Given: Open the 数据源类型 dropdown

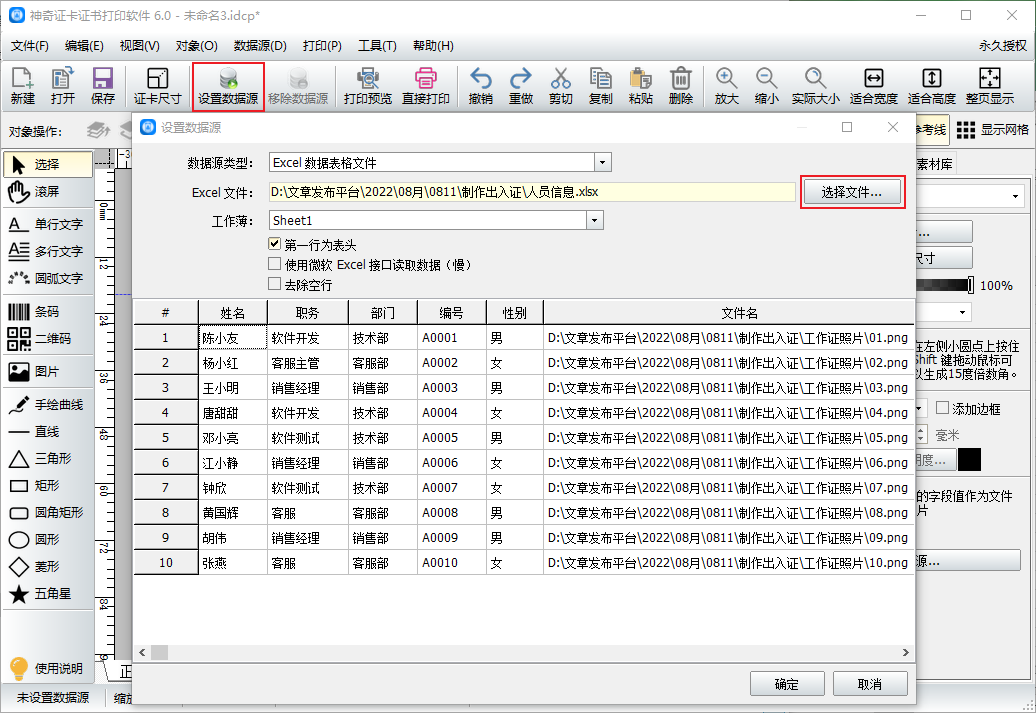Looking at the screenshot, I should [x=602, y=162].
